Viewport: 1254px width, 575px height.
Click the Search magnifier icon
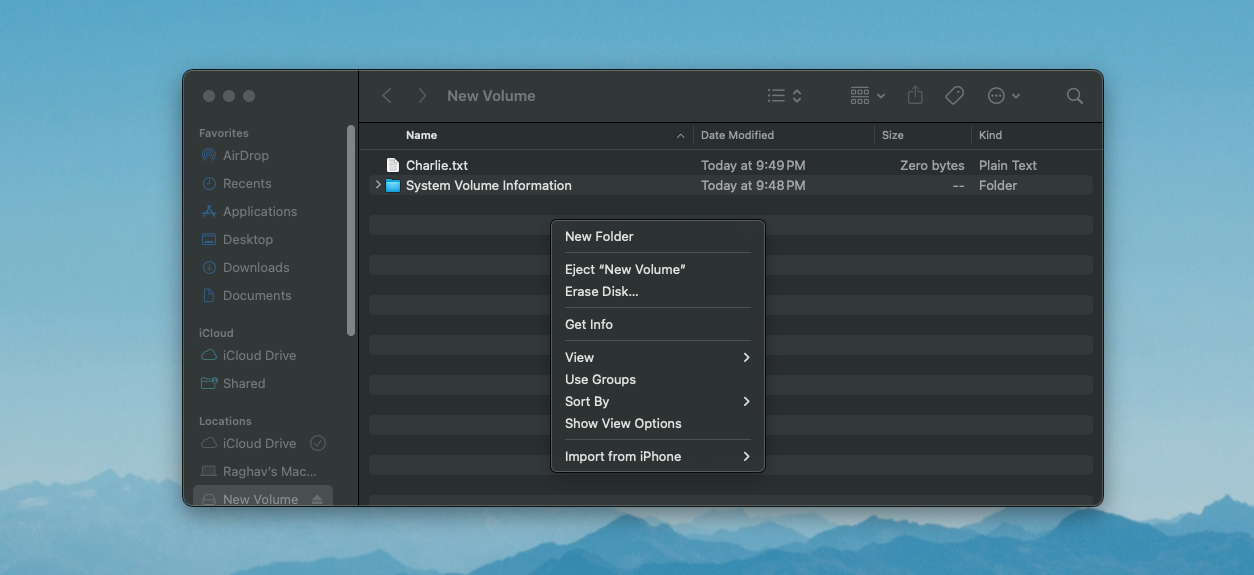(1075, 96)
